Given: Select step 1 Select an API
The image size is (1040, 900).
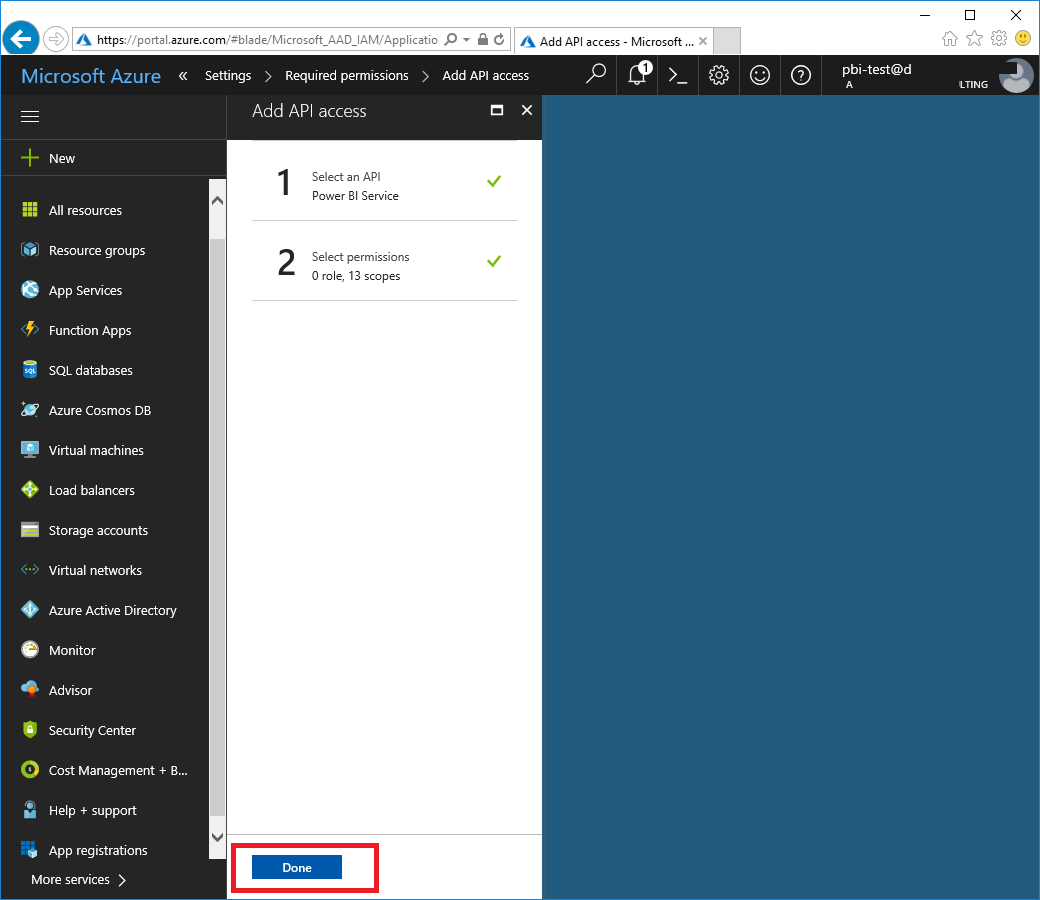Looking at the screenshot, I should coord(384,186).
